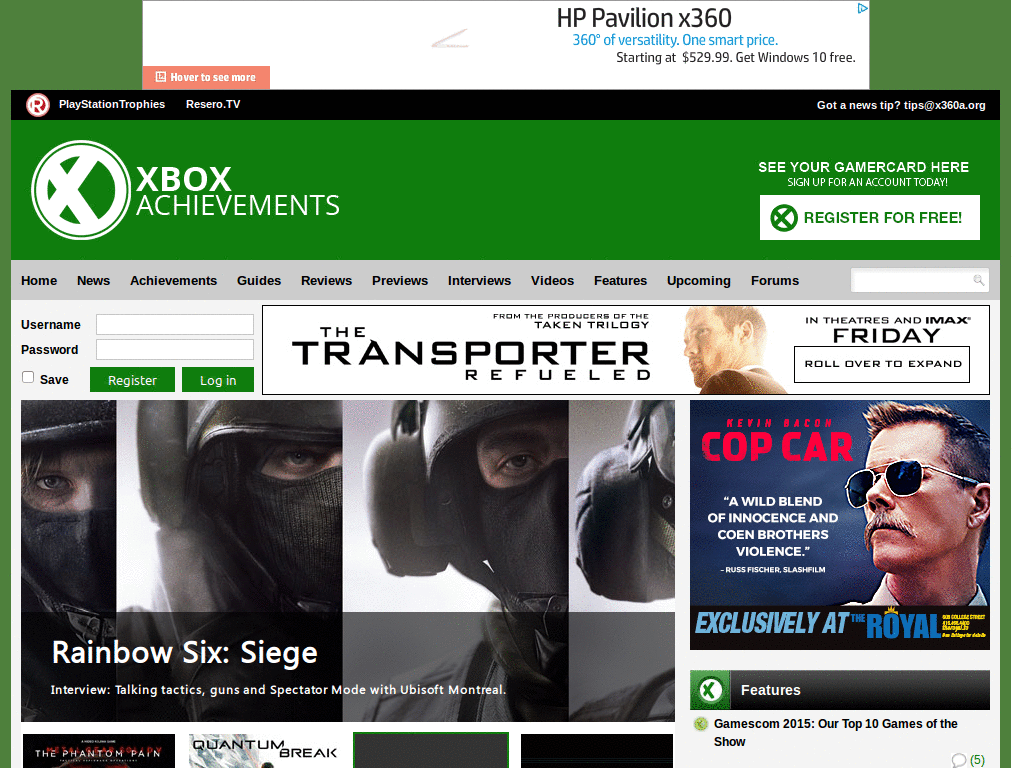Screen dimensions: 1024x768
Task: Click the HP Pavilion x360 ad banner
Action: coord(506,44)
